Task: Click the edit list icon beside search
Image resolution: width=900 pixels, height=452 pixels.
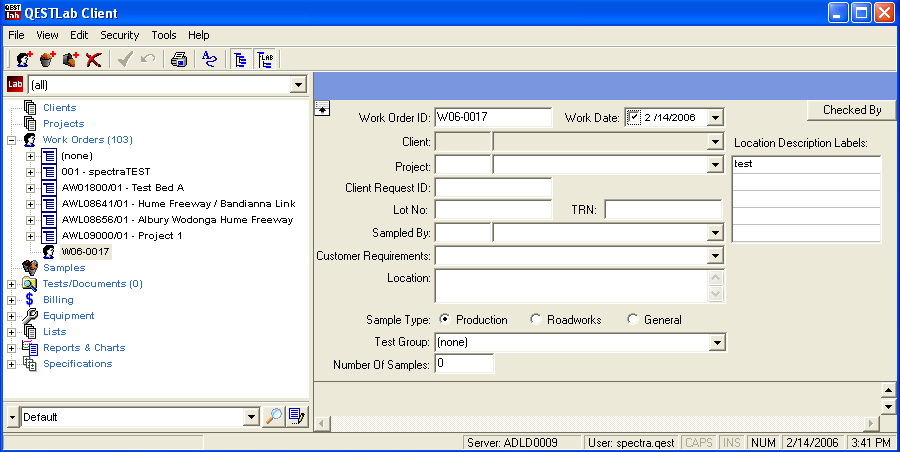Action: coord(297,416)
